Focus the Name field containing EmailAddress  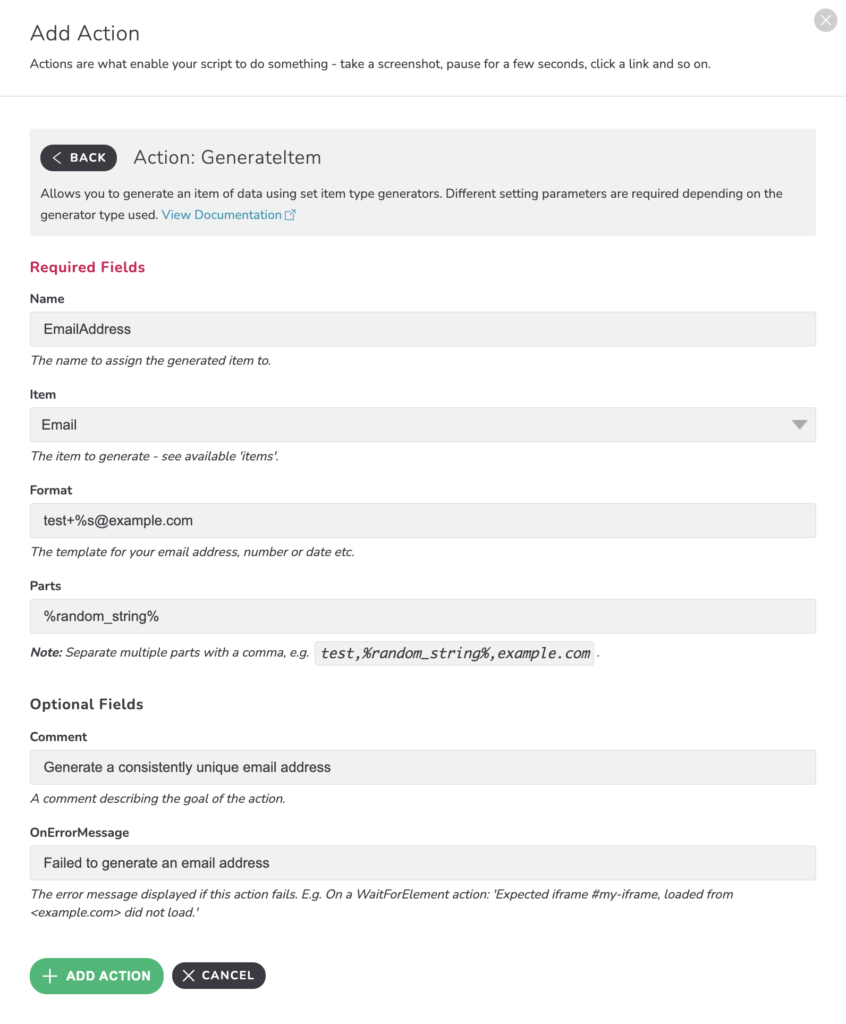[423, 329]
